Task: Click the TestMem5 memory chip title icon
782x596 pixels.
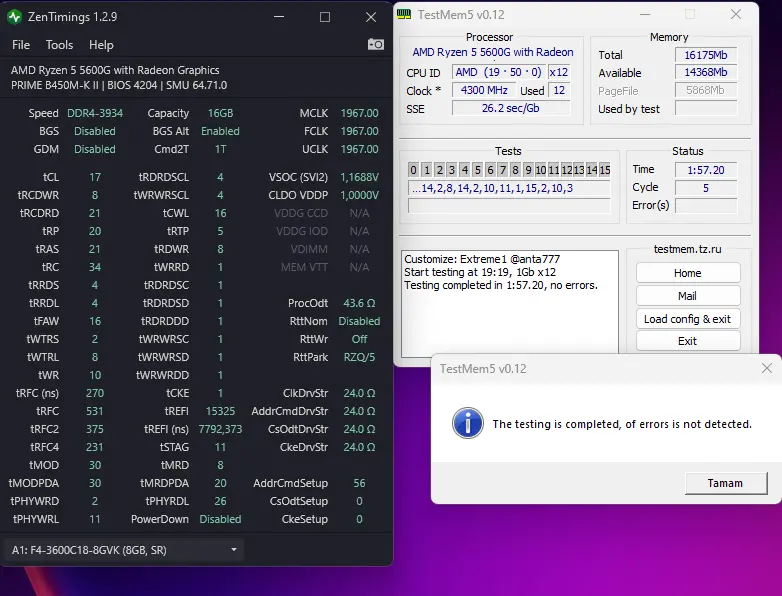Action: [404, 14]
